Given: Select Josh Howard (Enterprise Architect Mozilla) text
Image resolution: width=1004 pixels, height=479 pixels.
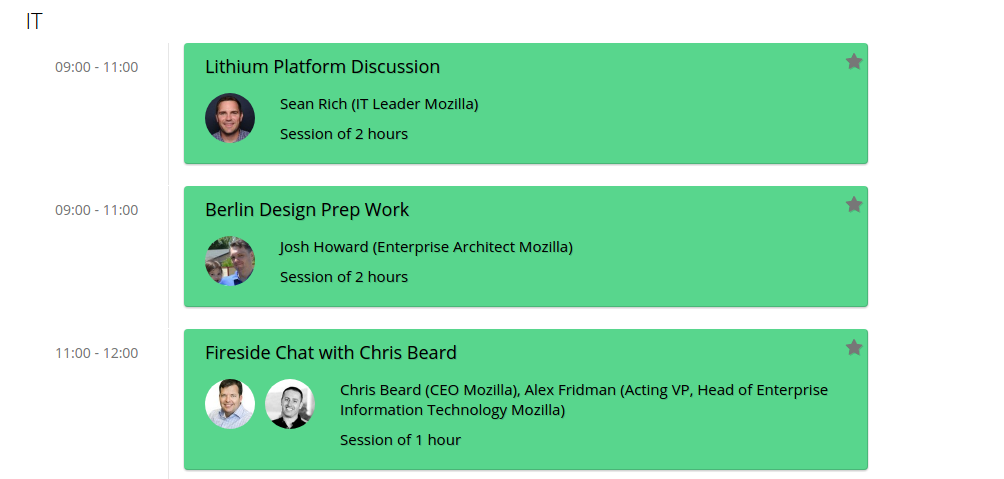Looking at the screenshot, I should tap(426, 247).
